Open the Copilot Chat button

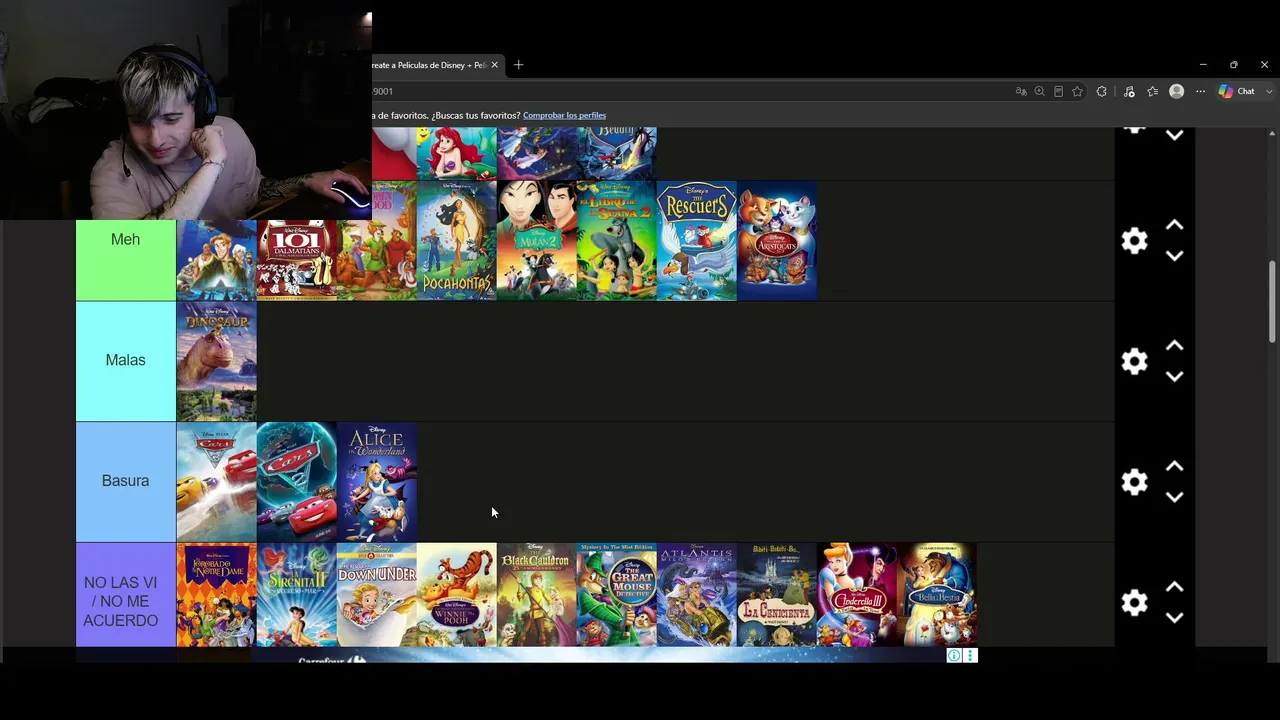[x=1237, y=91]
